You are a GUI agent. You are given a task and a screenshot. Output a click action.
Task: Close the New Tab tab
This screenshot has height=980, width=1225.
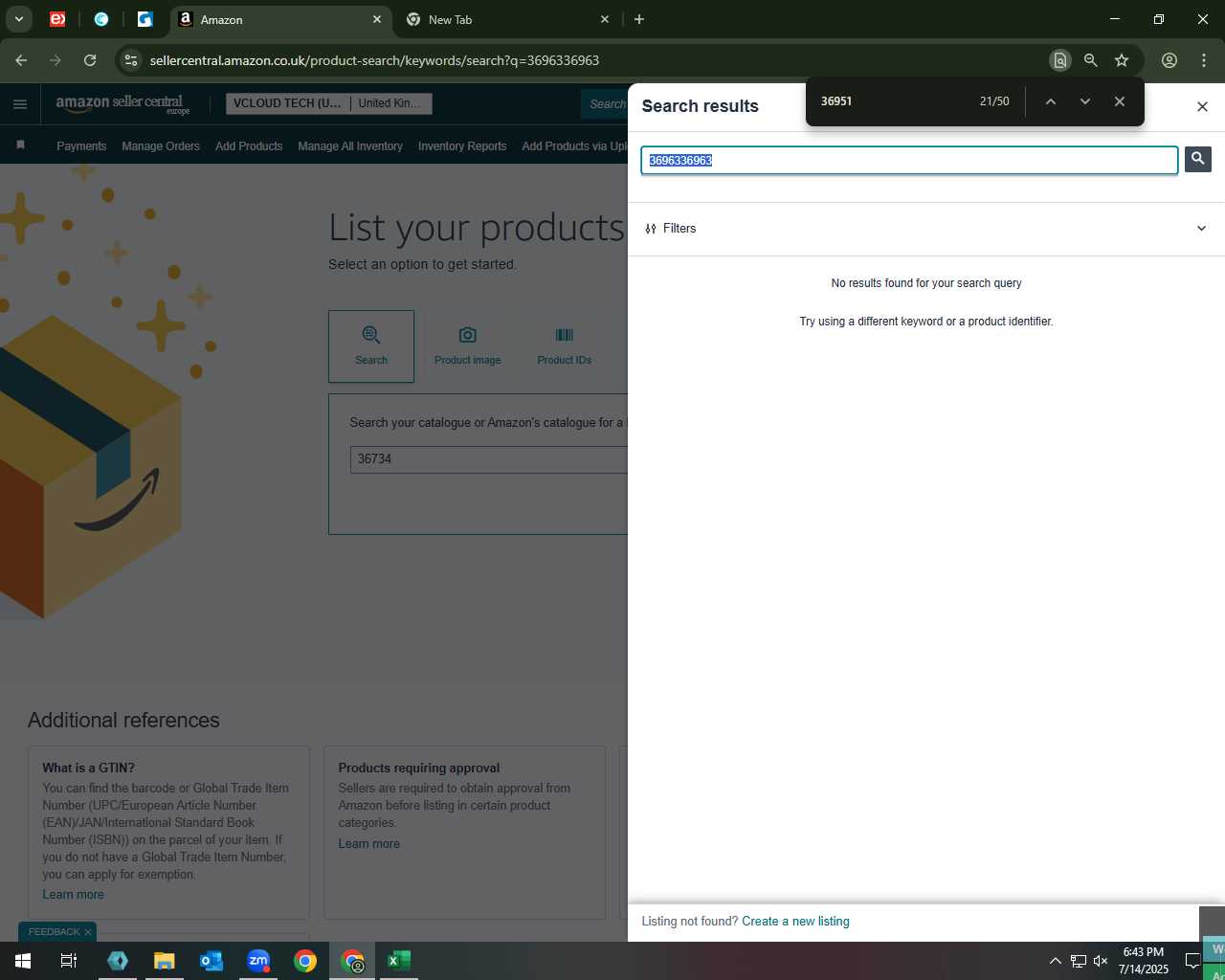pyautogui.click(x=605, y=19)
